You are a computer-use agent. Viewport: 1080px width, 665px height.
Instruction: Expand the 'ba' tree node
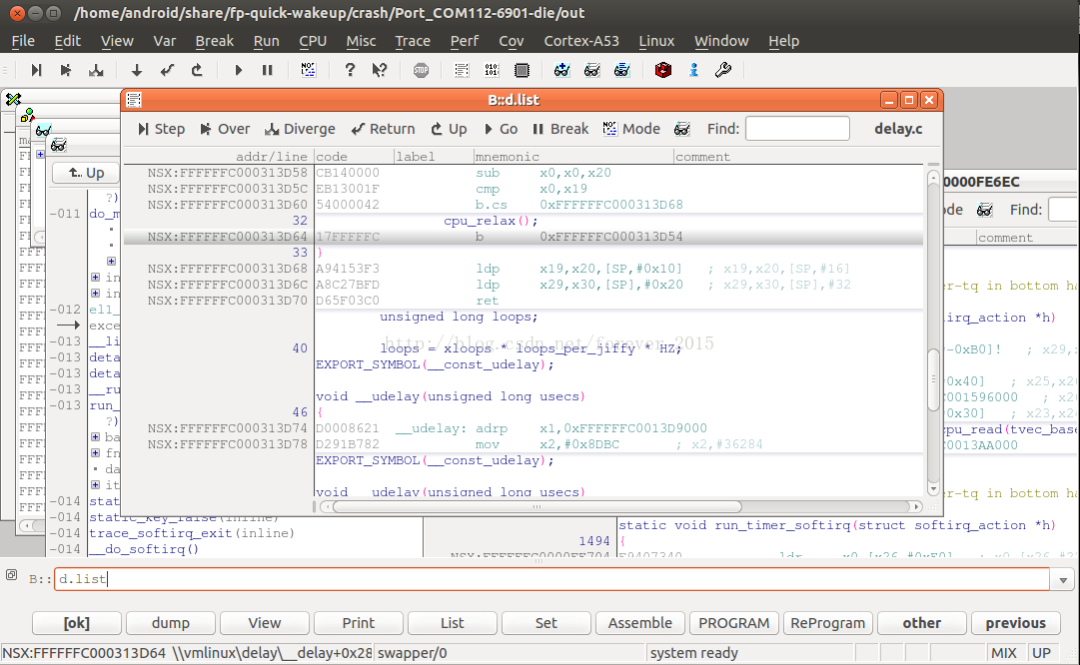pos(95,437)
